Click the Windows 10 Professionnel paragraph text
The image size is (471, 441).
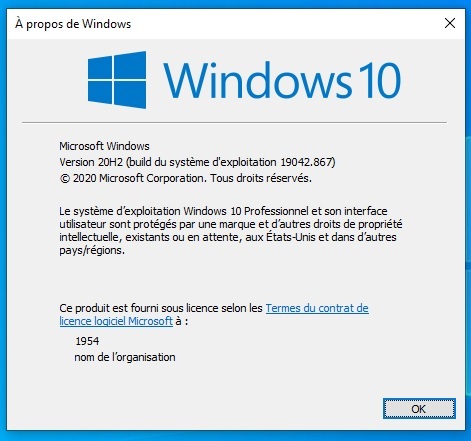coord(231,231)
